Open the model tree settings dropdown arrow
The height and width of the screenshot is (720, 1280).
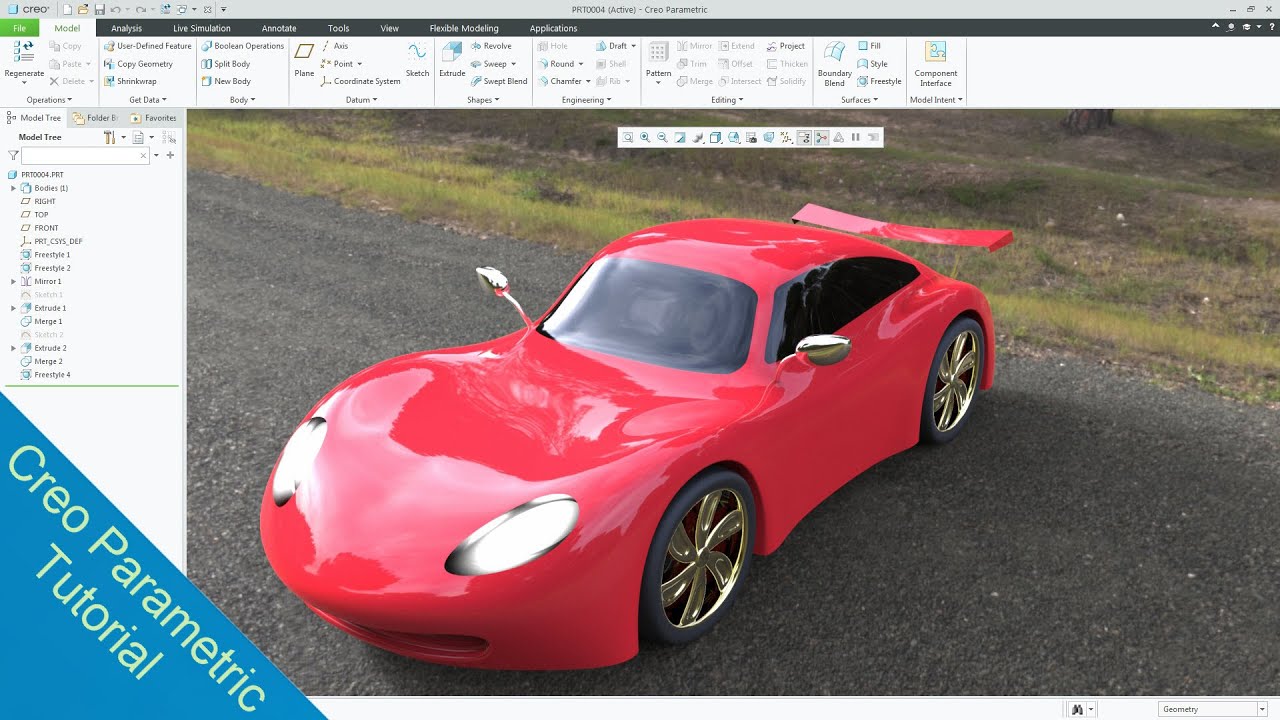pos(122,137)
